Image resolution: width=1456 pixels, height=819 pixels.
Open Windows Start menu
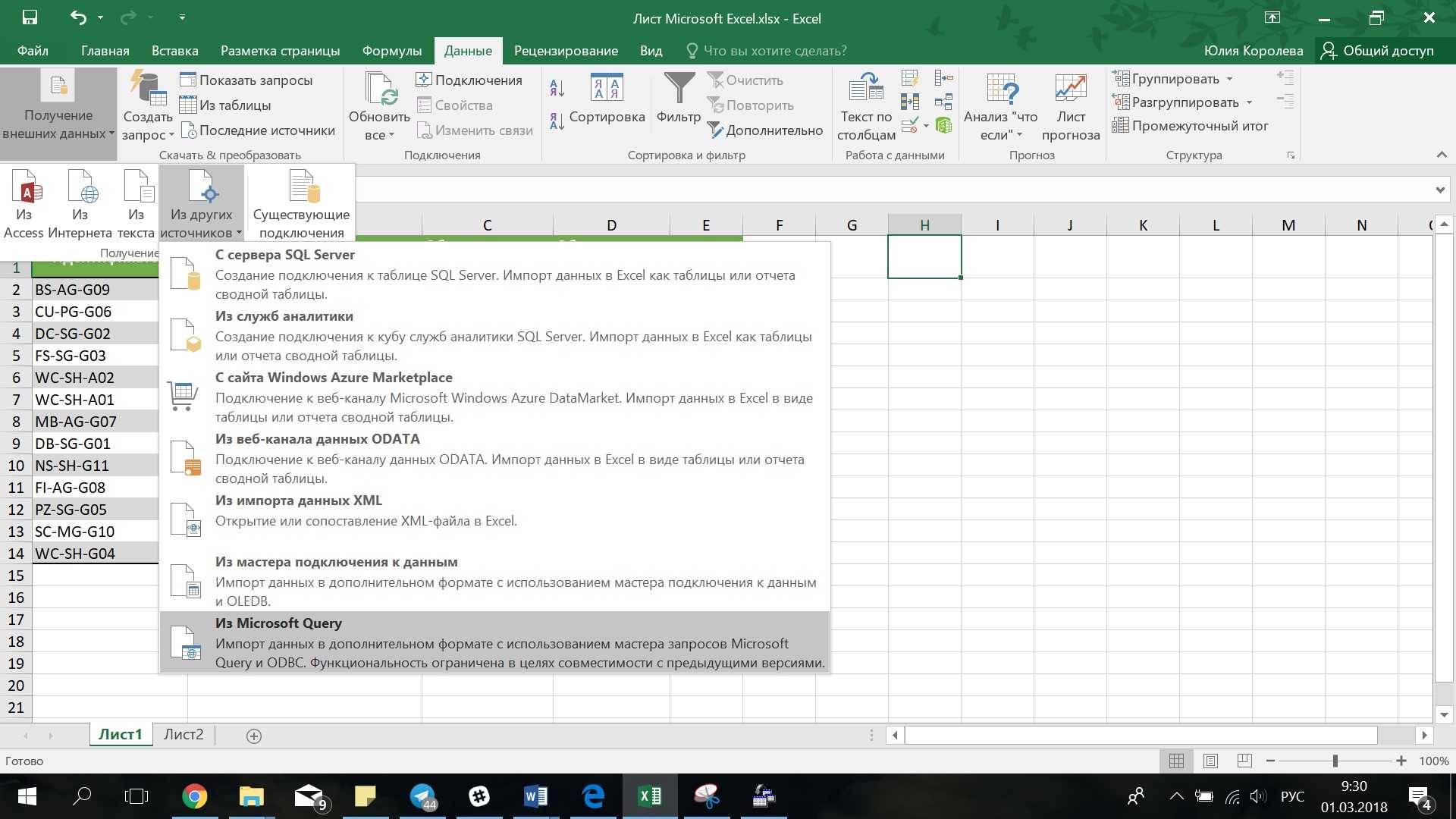pyautogui.click(x=27, y=796)
